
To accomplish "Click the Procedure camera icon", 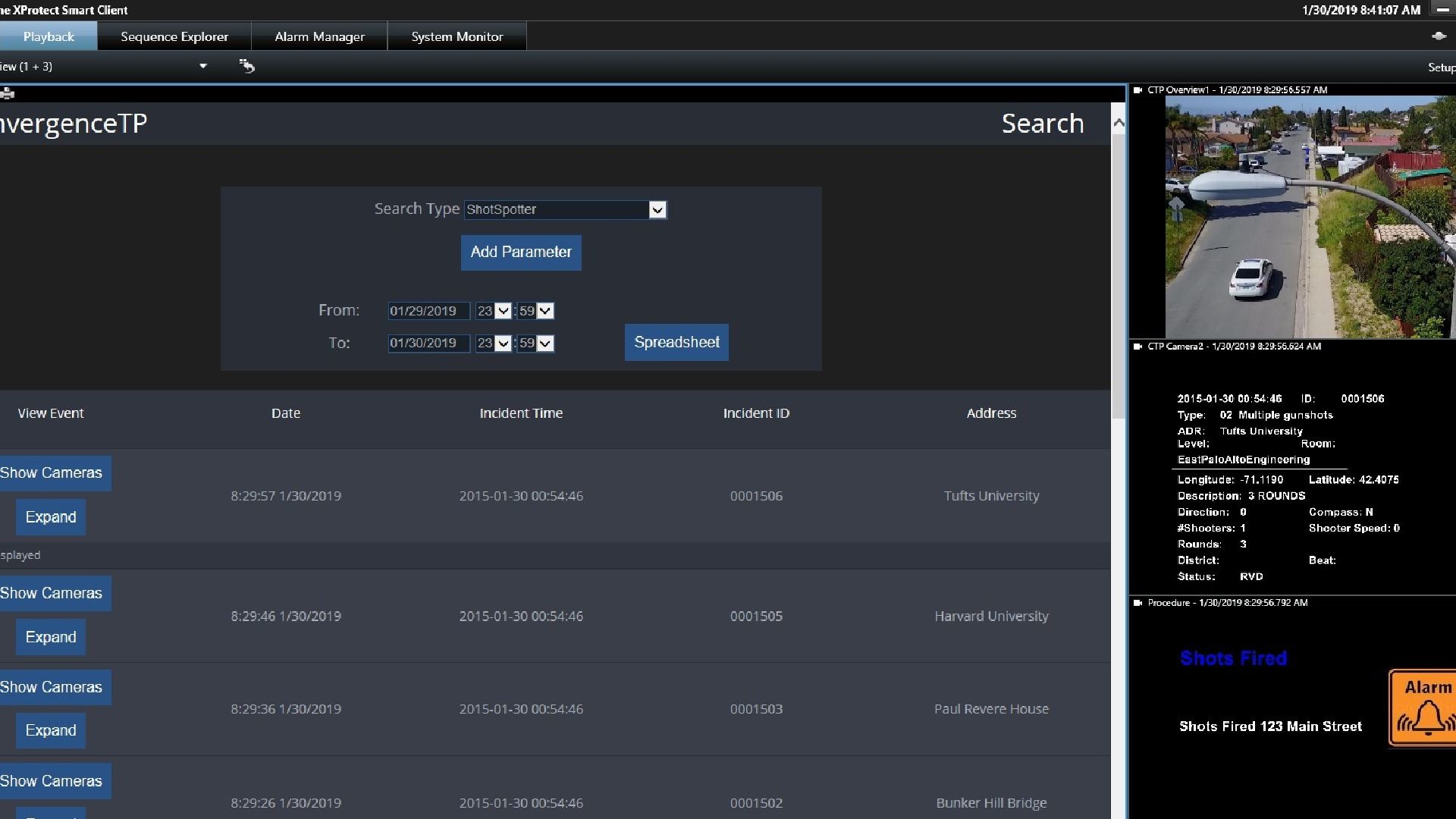I will [1137, 603].
